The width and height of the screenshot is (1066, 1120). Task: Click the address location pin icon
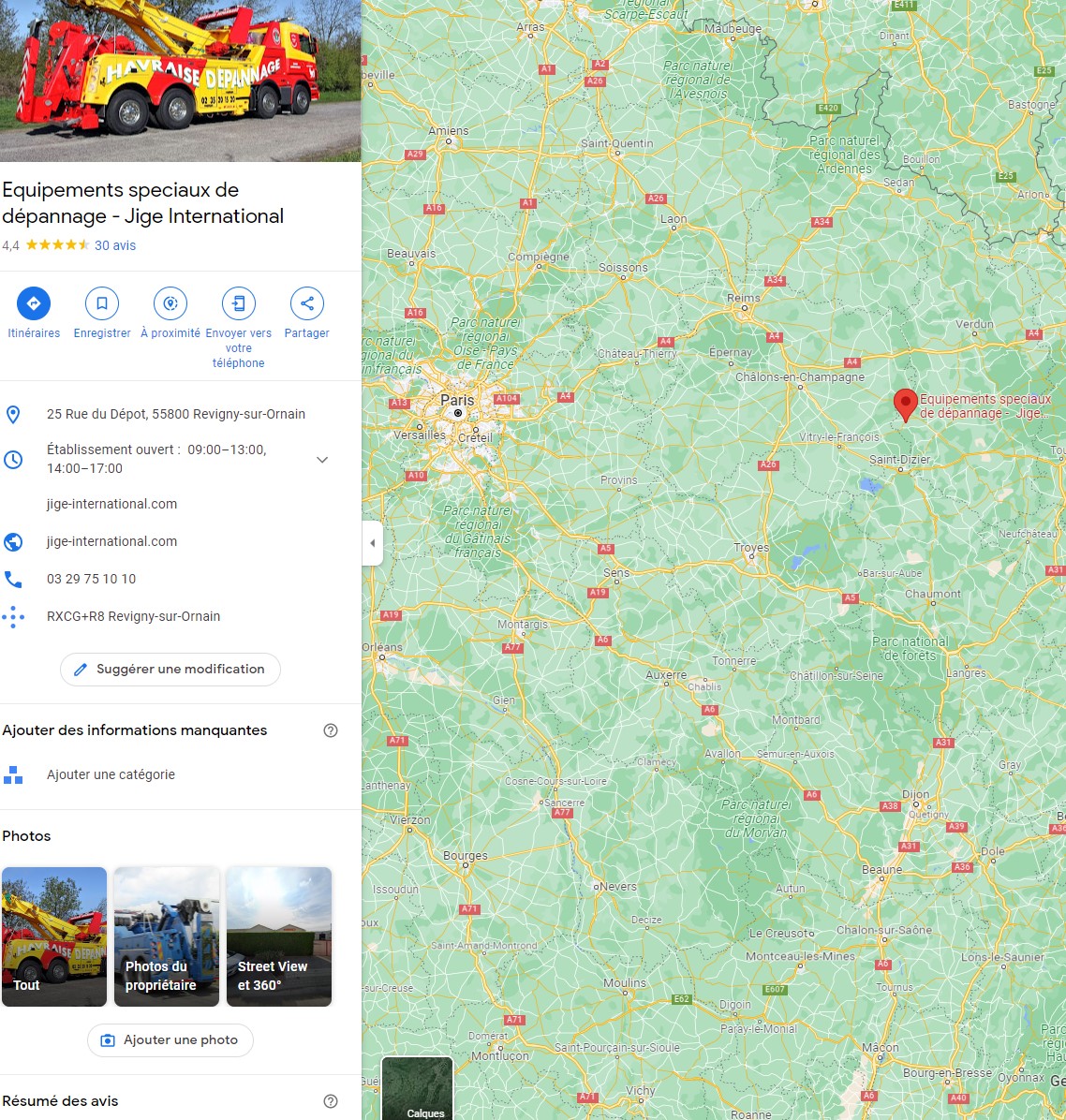[x=13, y=414]
